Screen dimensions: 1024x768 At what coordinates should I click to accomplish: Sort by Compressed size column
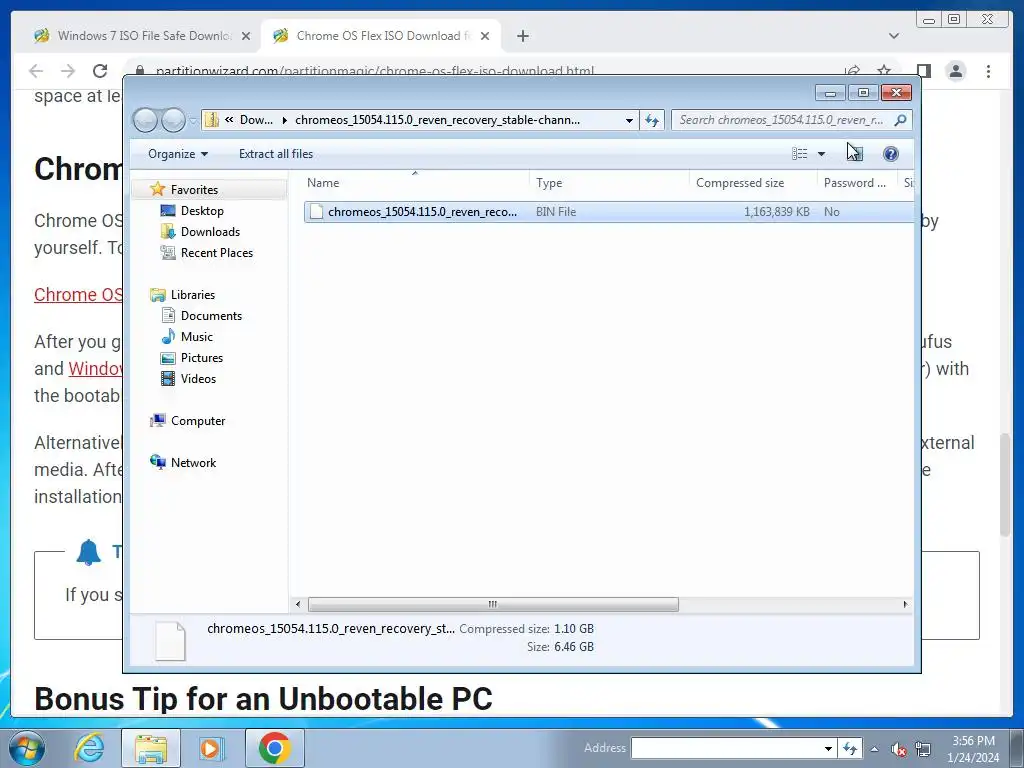click(x=753, y=183)
